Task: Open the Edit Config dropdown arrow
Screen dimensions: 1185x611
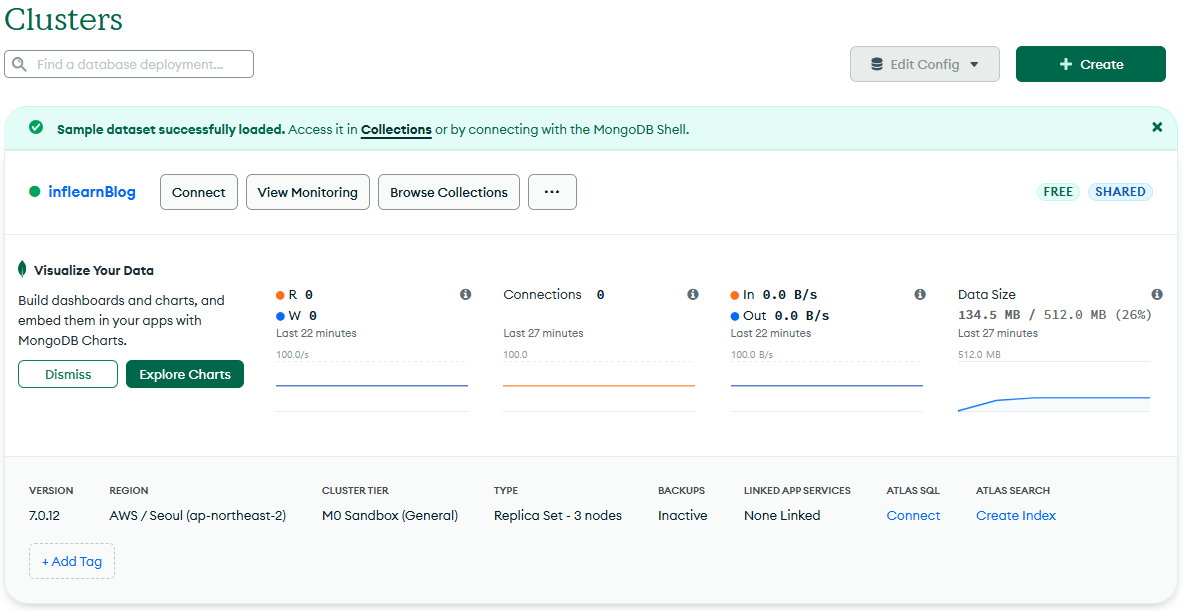Action: click(974, 64)
